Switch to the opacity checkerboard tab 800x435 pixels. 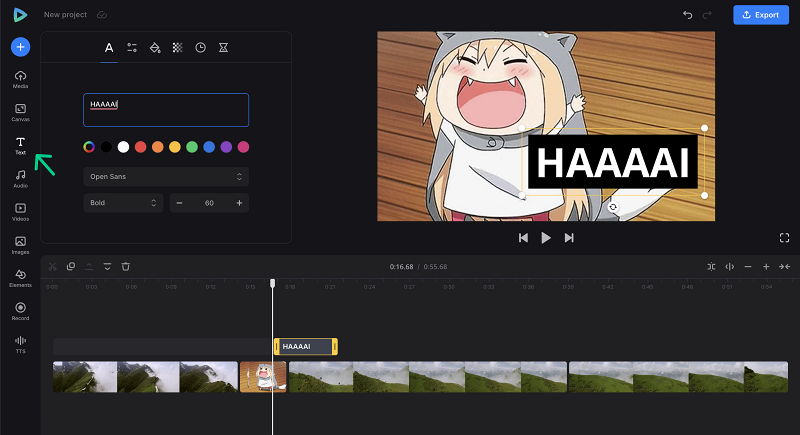pyautogui.click(x=178, y=48)
